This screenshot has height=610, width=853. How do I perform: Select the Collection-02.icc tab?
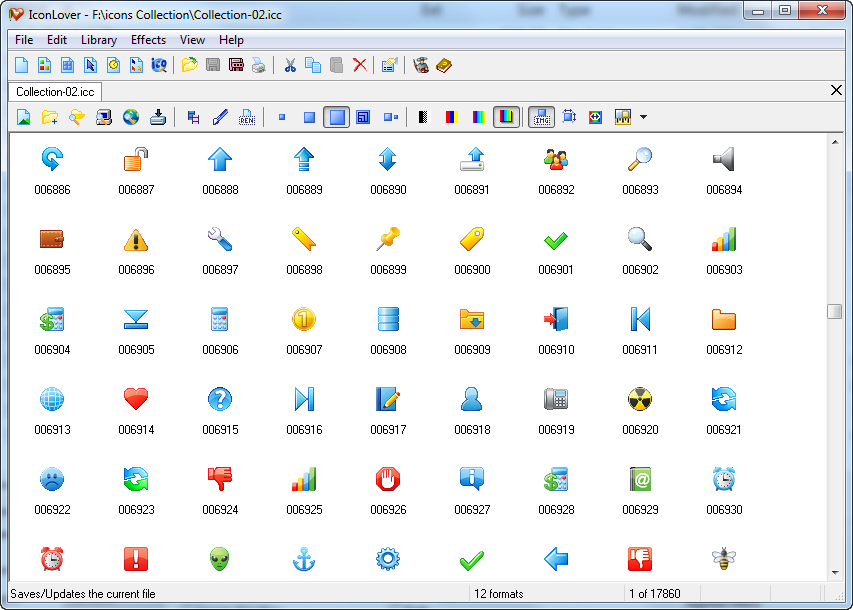tap(55, 91)
